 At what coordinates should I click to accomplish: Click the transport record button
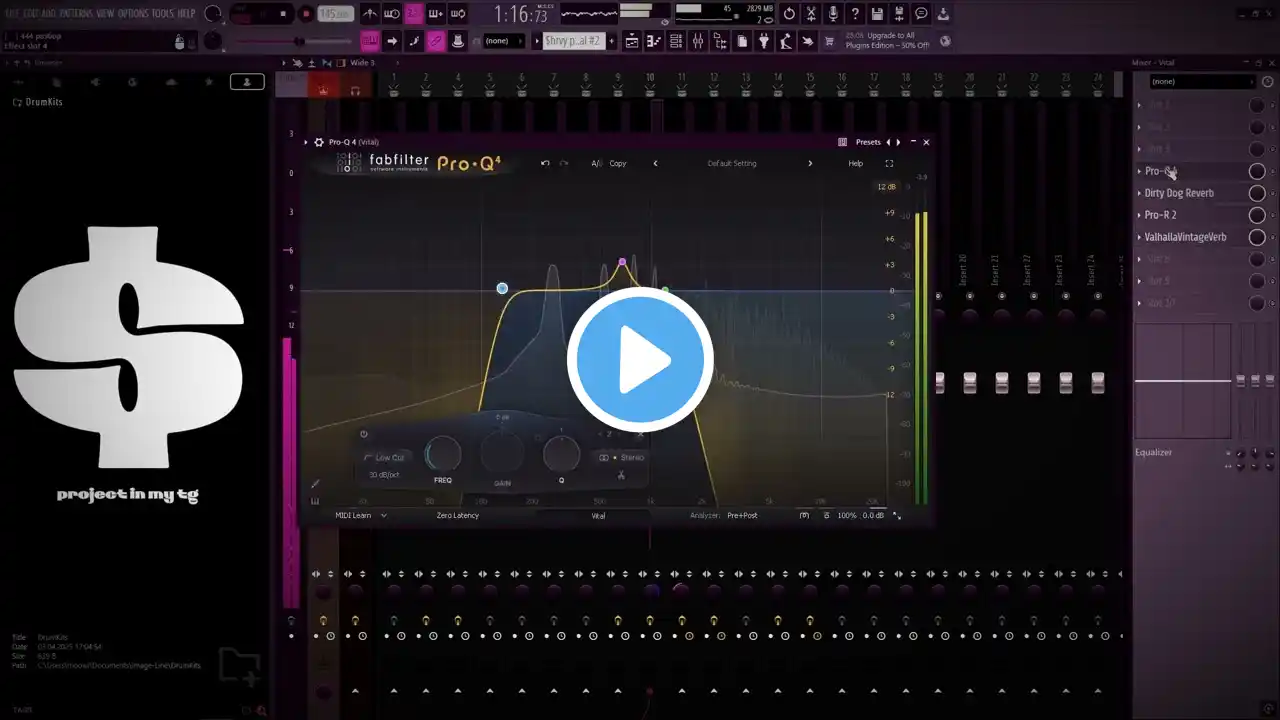click(306, 14)
